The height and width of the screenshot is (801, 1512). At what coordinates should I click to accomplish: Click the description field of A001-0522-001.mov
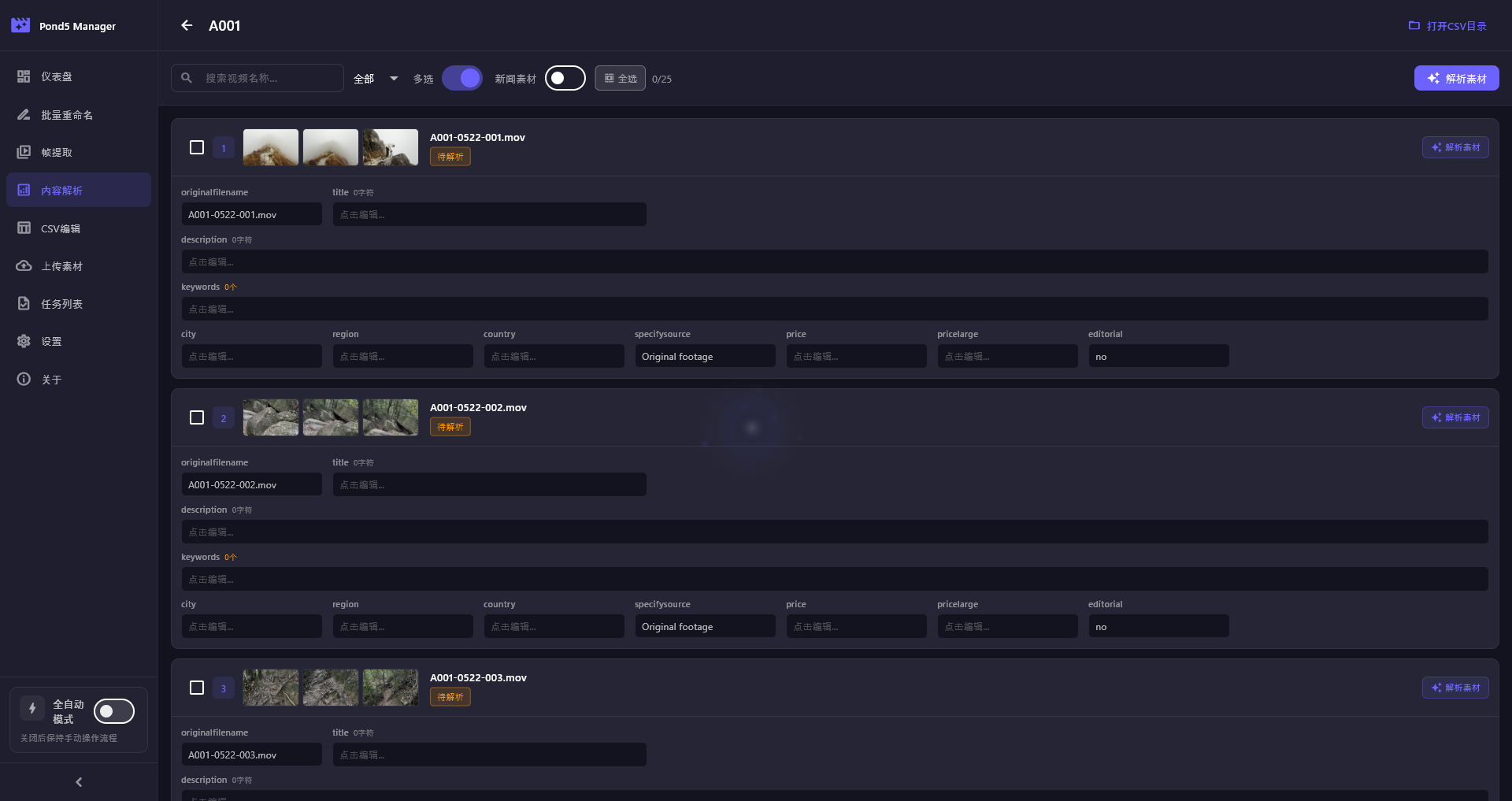835,261
